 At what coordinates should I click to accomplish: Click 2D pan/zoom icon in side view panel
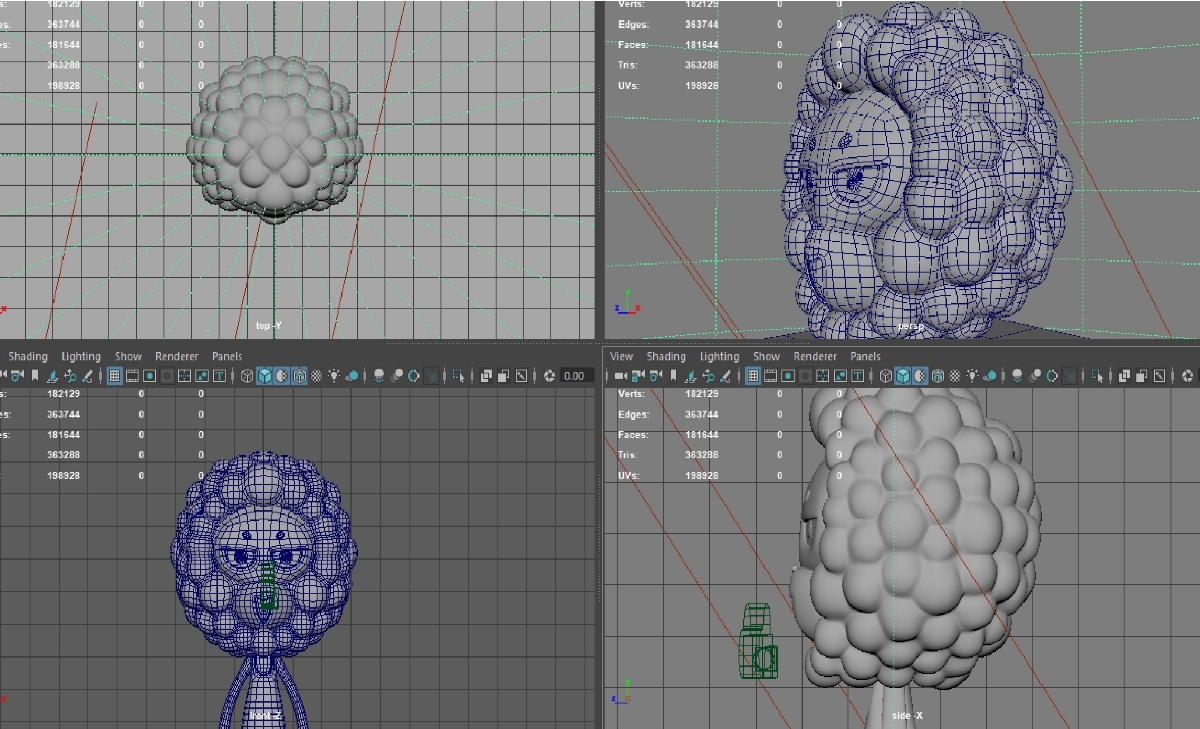709,376
